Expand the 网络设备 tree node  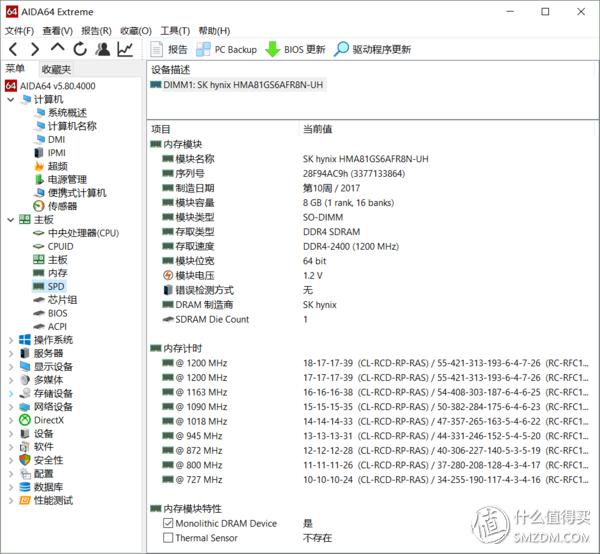click(11, 407)
